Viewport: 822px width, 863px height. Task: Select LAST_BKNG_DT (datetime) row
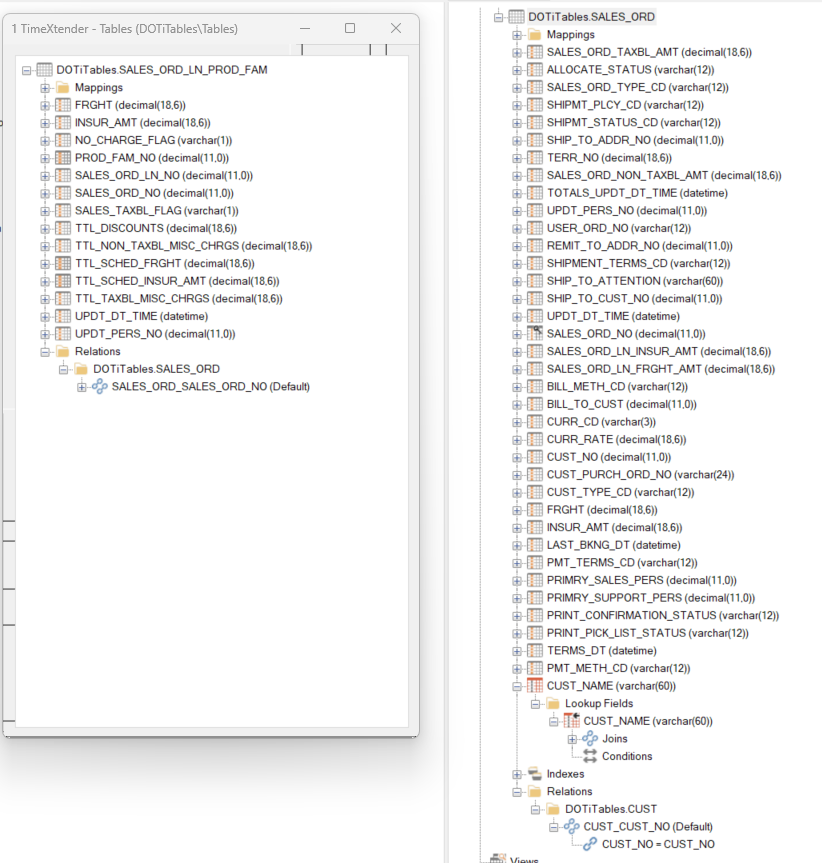click(613, 545)
